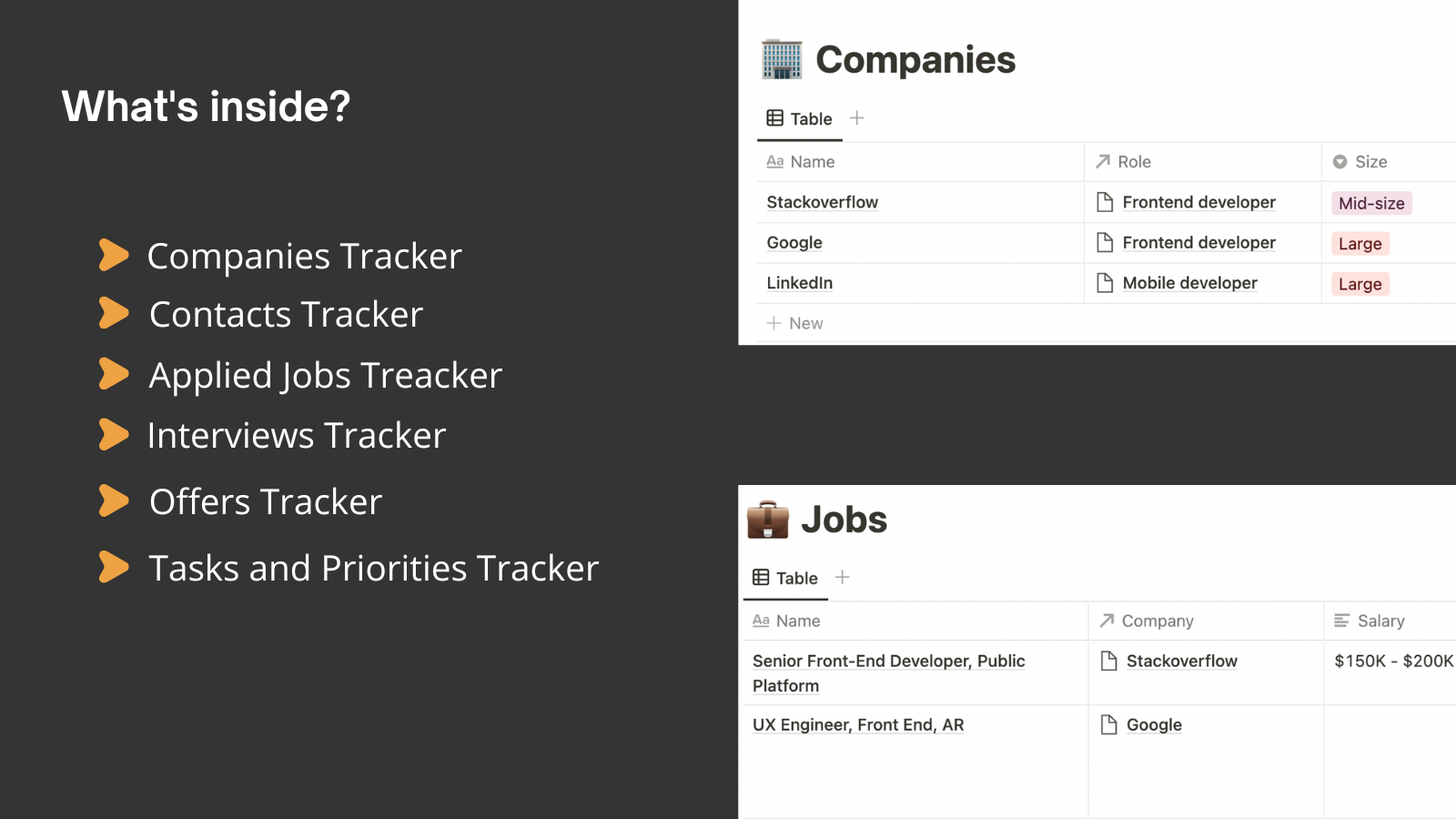
Task: Click the Company column header in Jobs
Action: coord(1206,621)
